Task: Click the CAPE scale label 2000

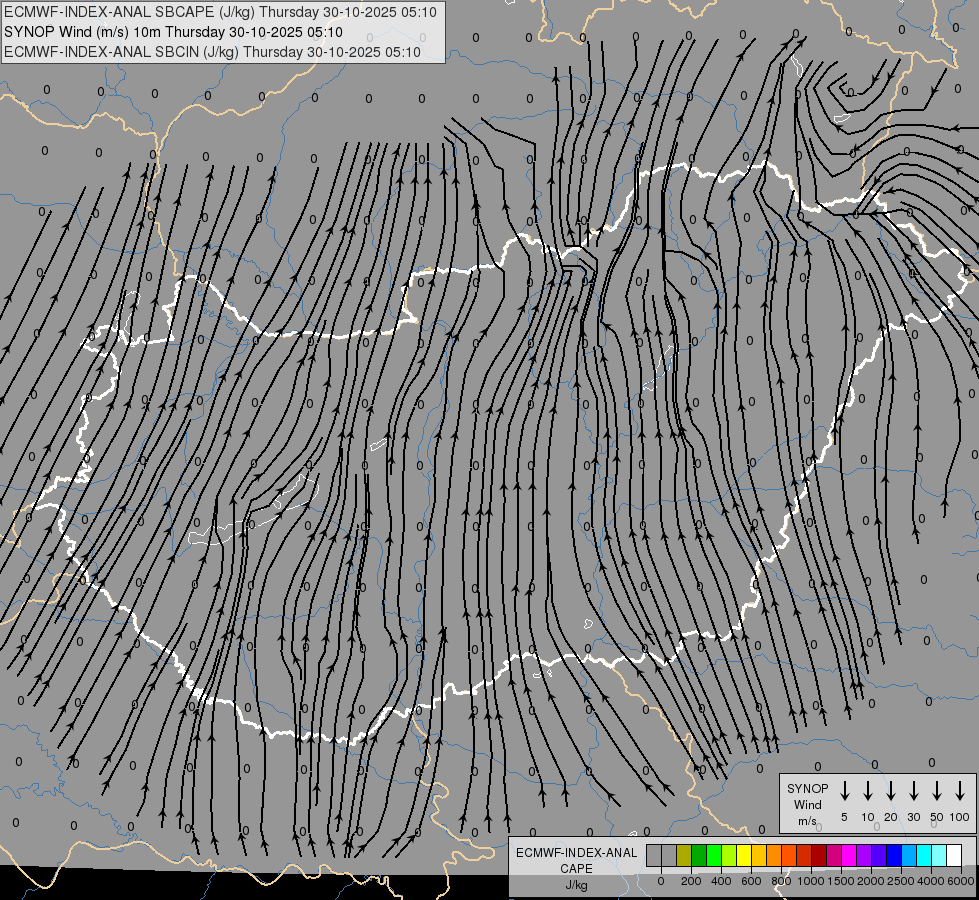Action: [871, 881]
